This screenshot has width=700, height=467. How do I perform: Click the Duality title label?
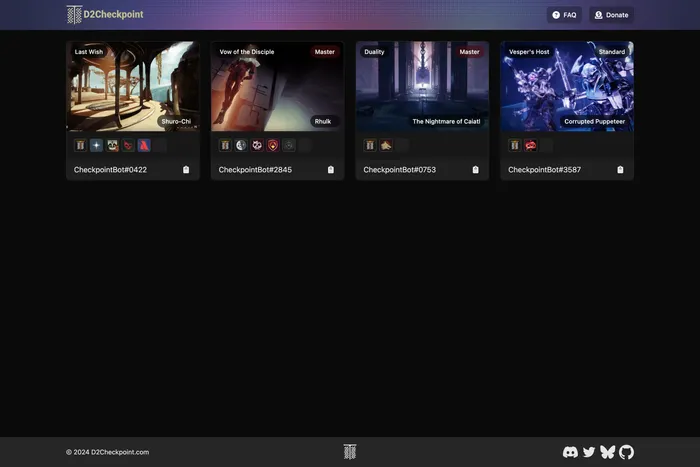374,52
